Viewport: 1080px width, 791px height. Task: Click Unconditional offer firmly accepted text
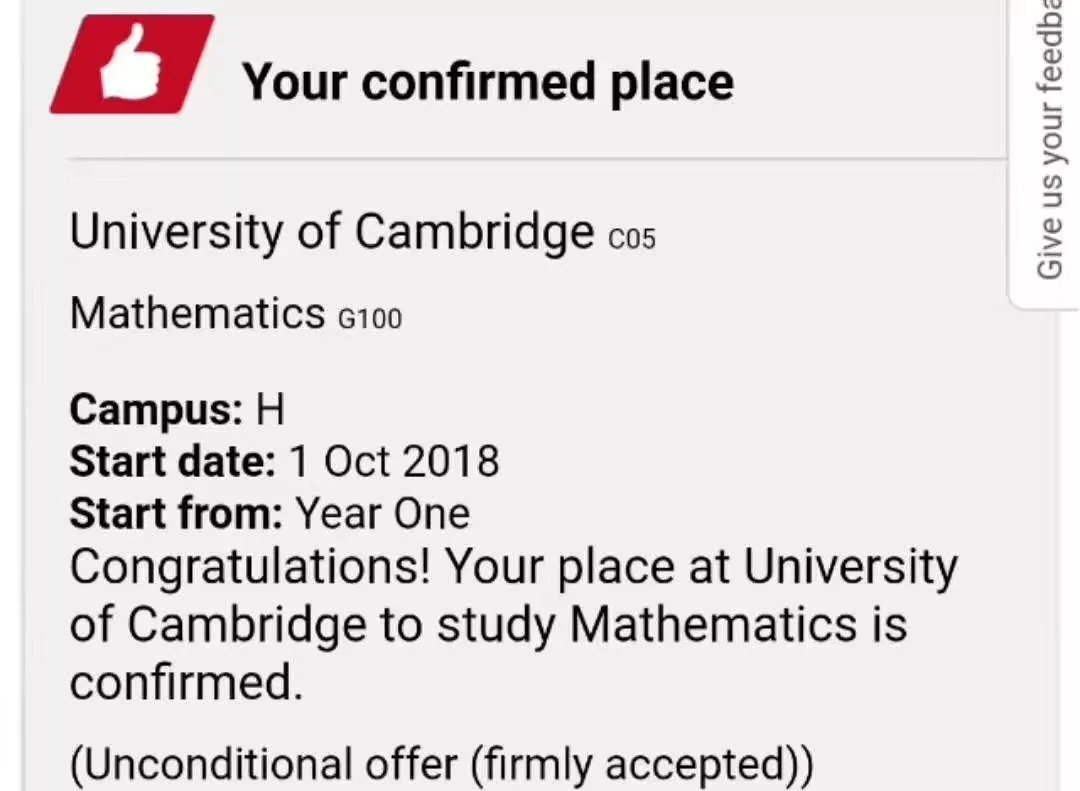[442, 765]
